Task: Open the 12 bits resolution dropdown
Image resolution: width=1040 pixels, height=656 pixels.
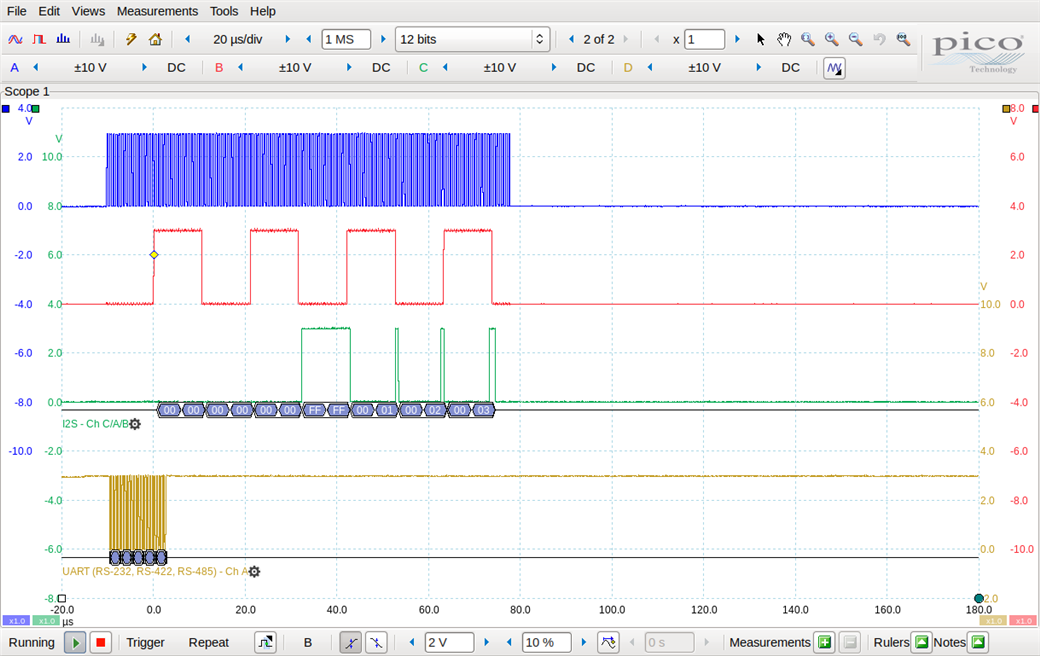Action: click(x=472, y=39)
